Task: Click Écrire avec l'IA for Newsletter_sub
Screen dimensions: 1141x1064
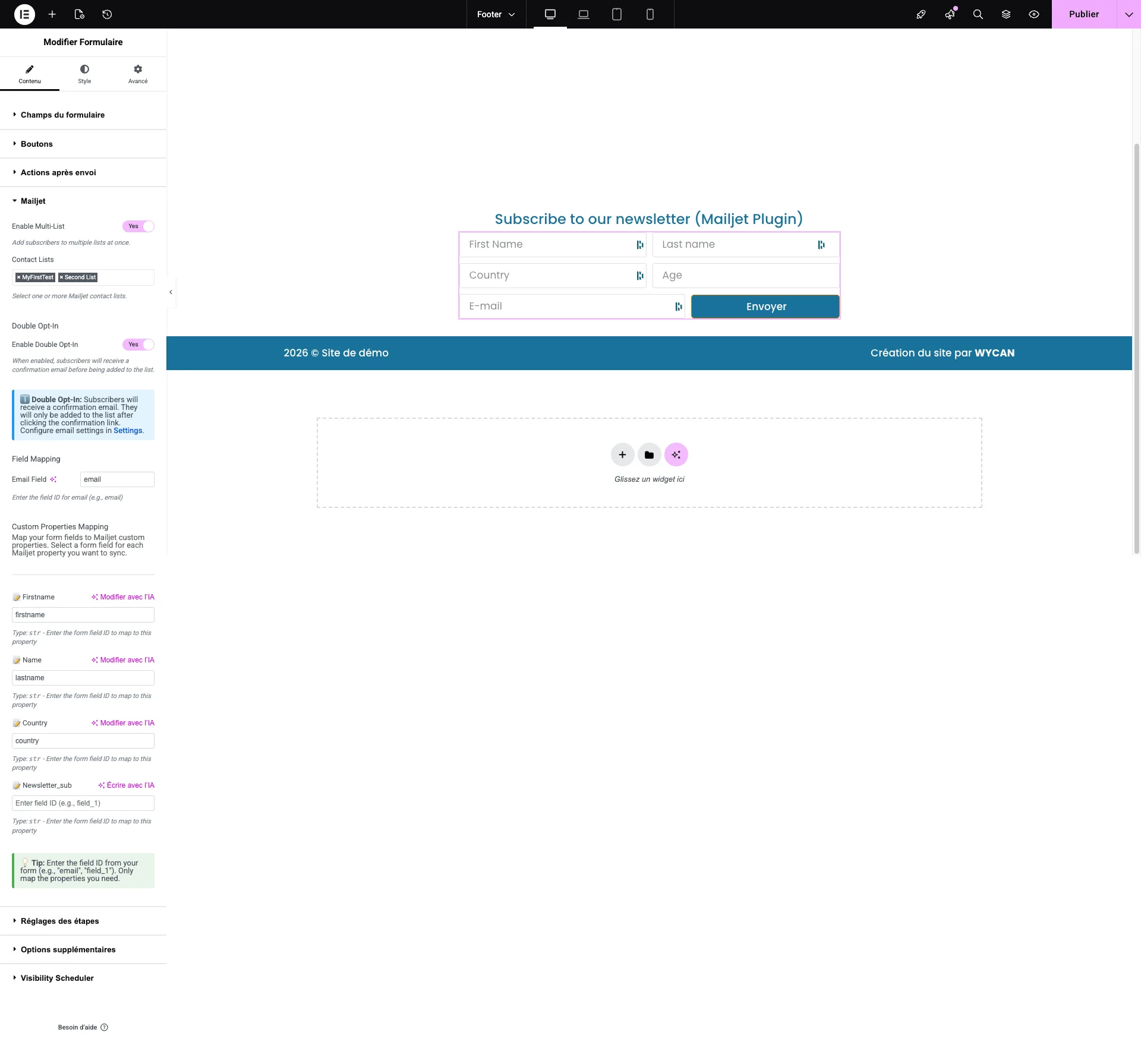Action: click(x=126, y=785)
